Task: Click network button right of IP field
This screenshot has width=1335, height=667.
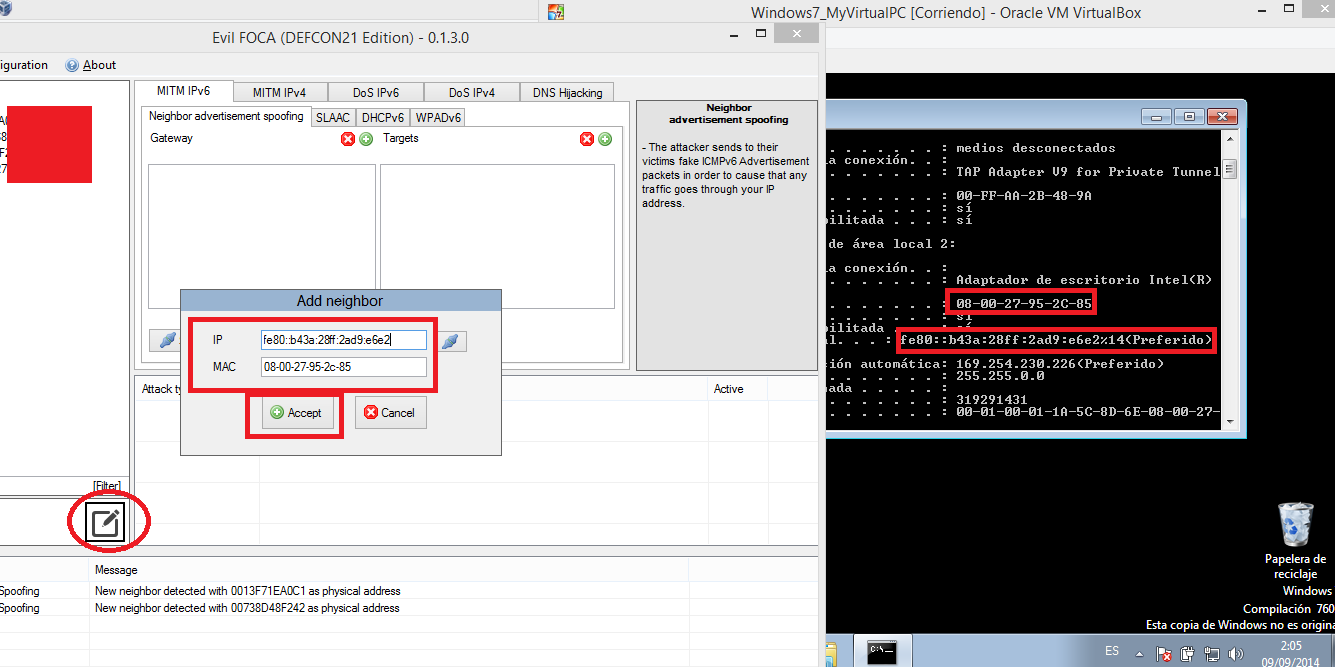Action: coord(451,341)
